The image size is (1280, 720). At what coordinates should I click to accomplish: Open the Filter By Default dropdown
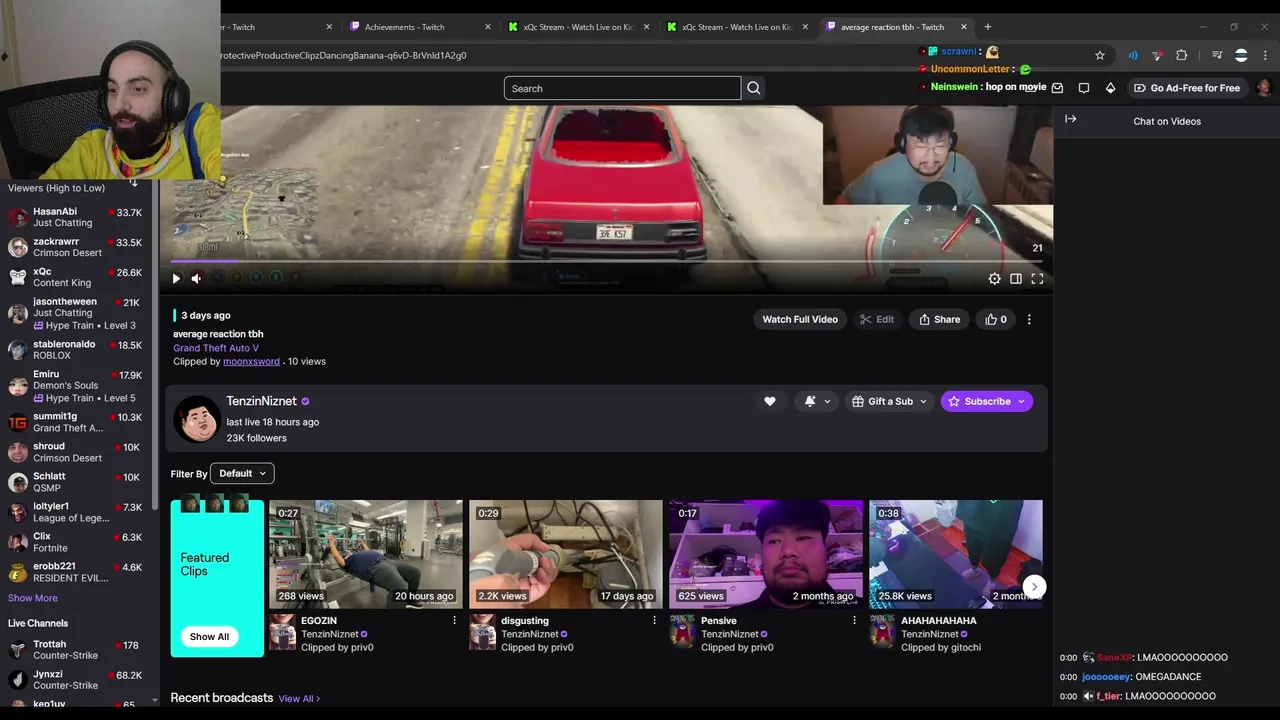click(x=243, y=473)
